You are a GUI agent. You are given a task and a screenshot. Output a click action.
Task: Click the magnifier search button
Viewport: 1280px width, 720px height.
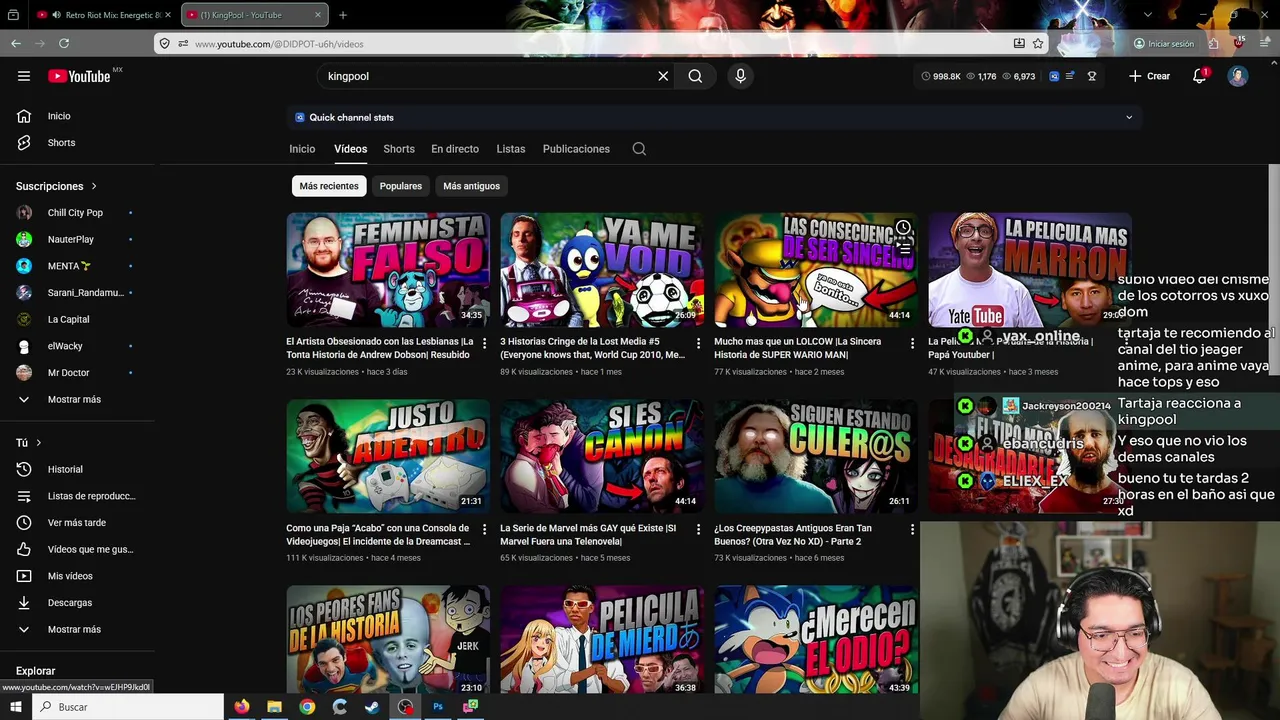click(695, 76)
